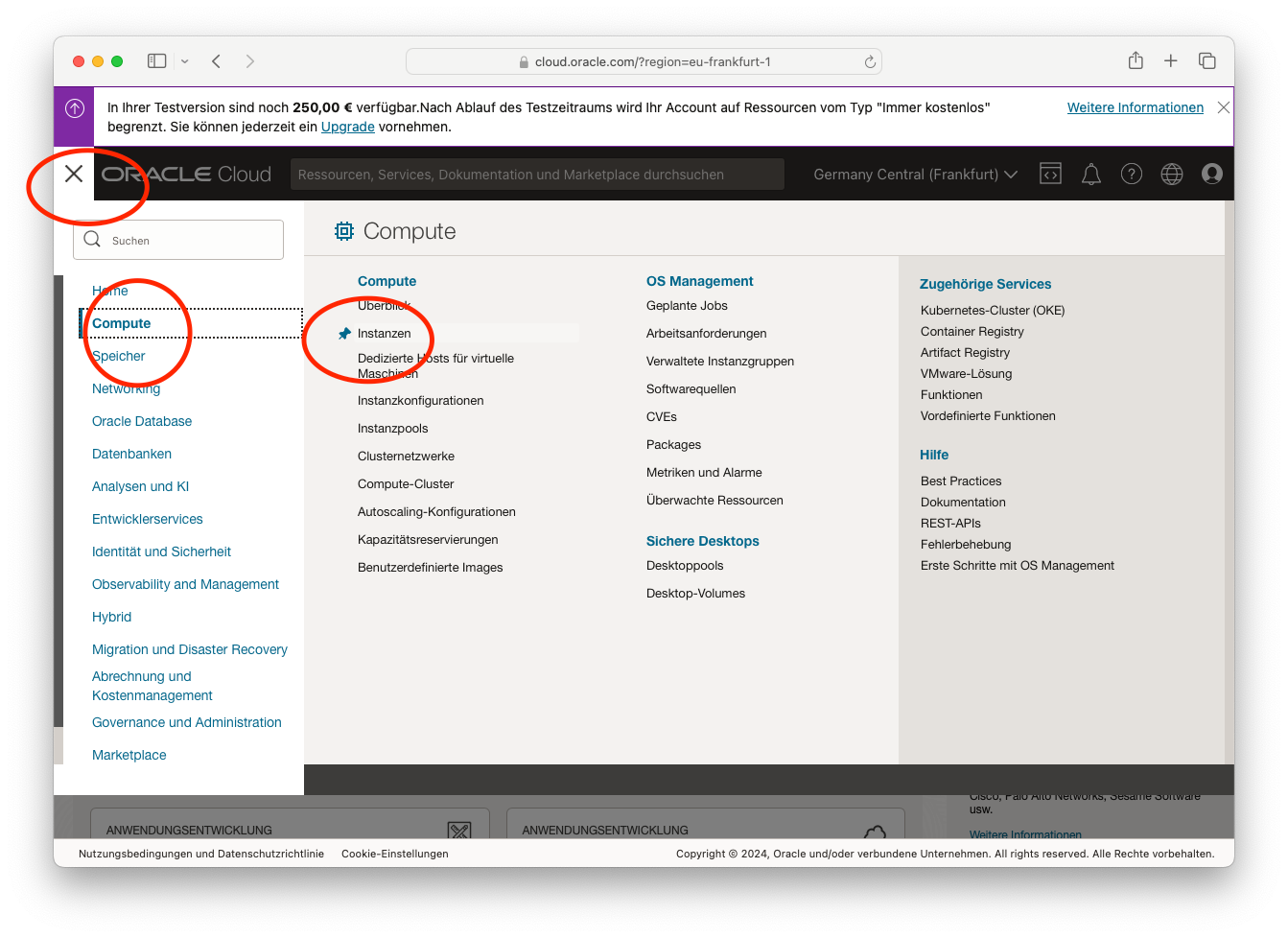Open a new Safari tab
This screenshot has width=1288, height=938.
pos(1171,61)
